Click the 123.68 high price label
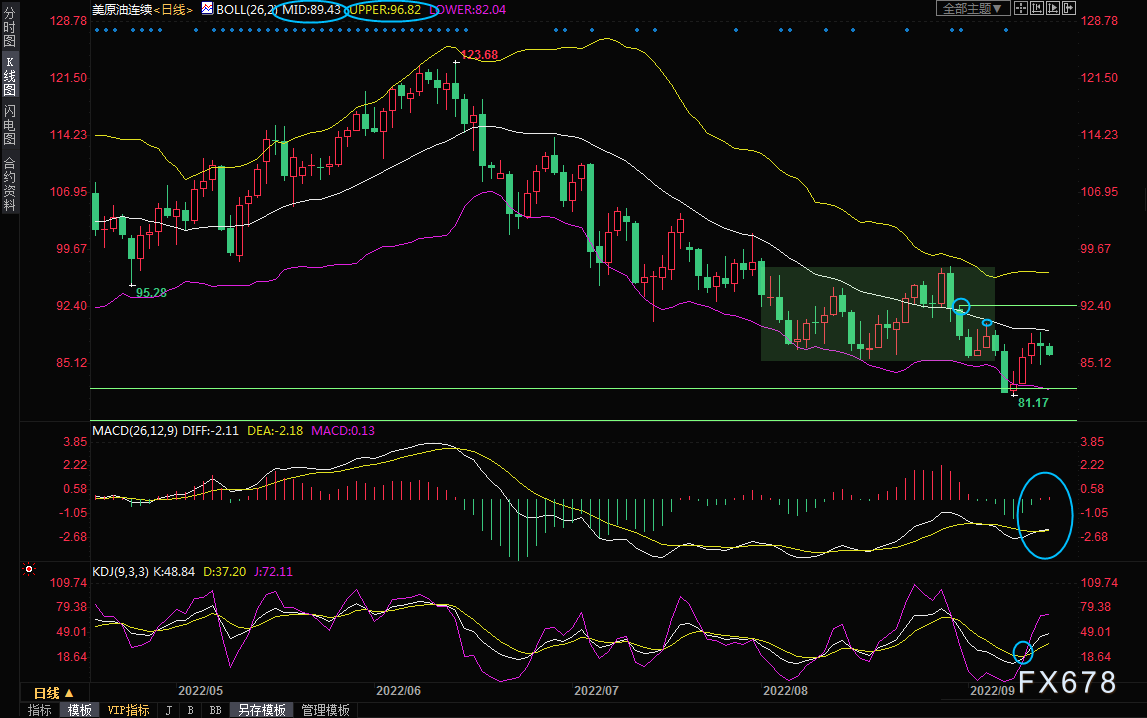The height and width of the screenshot is (718, 1147). (479, 55)
